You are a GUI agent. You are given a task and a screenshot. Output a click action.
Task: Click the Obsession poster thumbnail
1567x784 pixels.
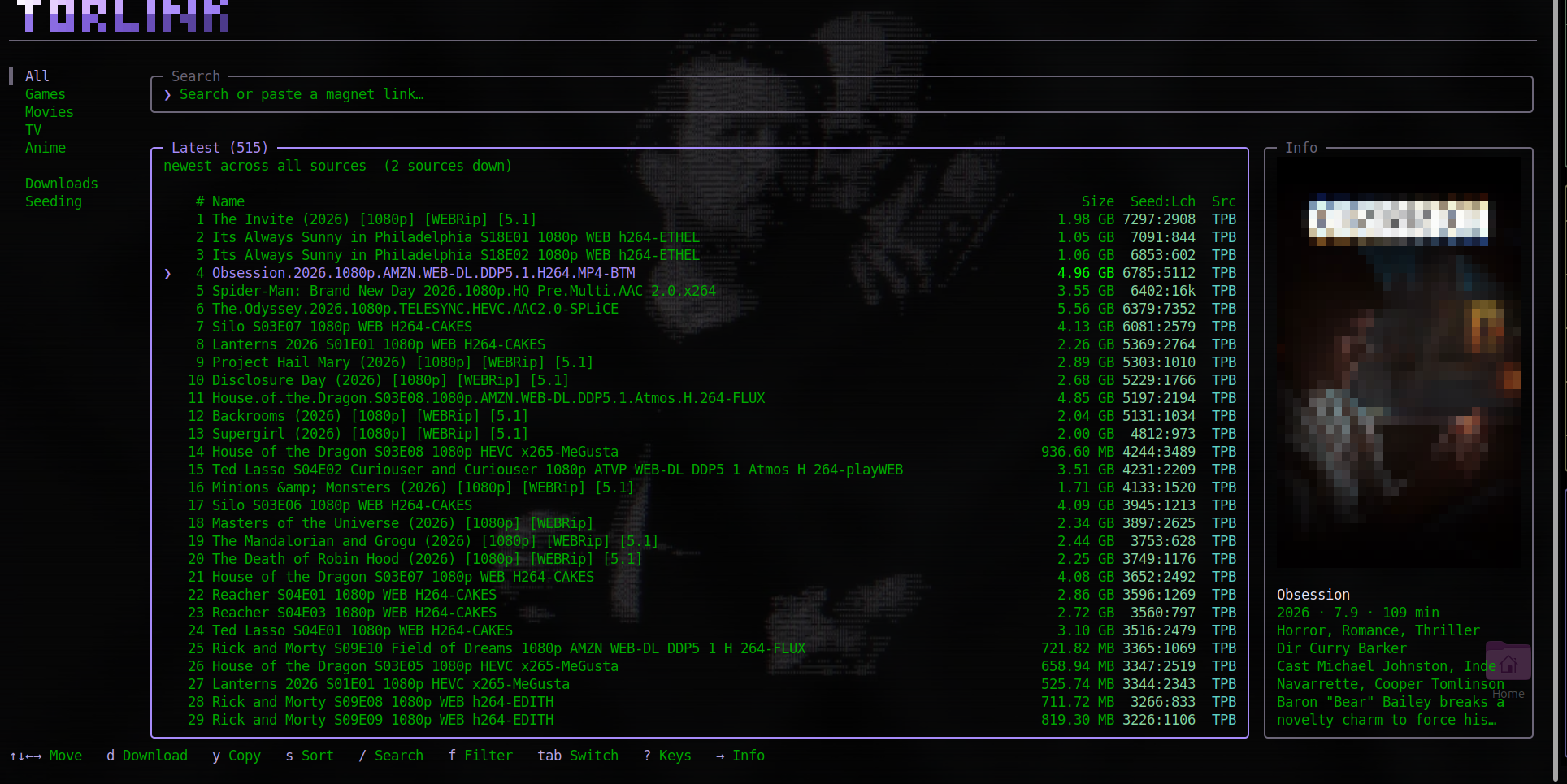(1399, 362)
